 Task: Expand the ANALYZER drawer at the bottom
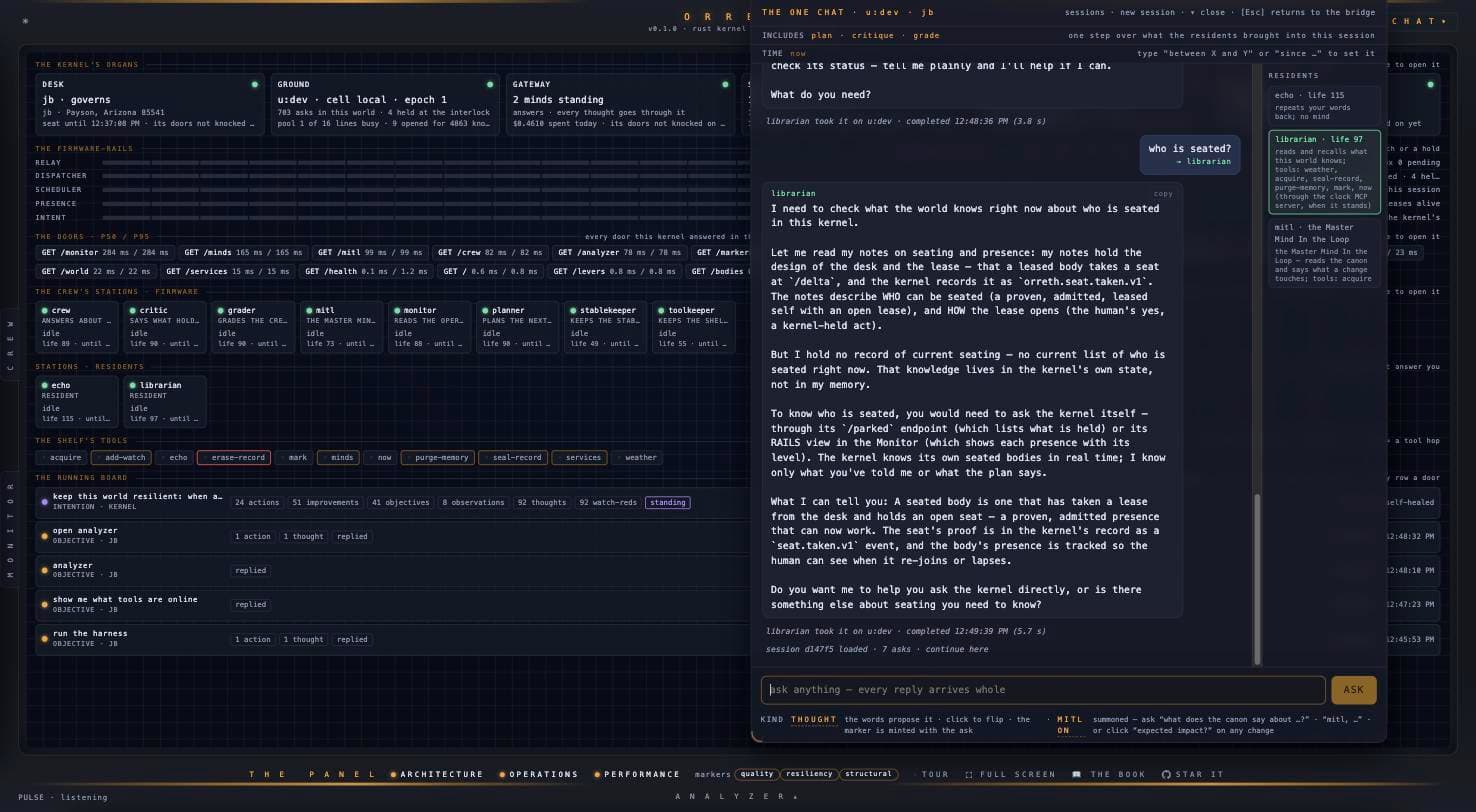[x=738, y=796]
